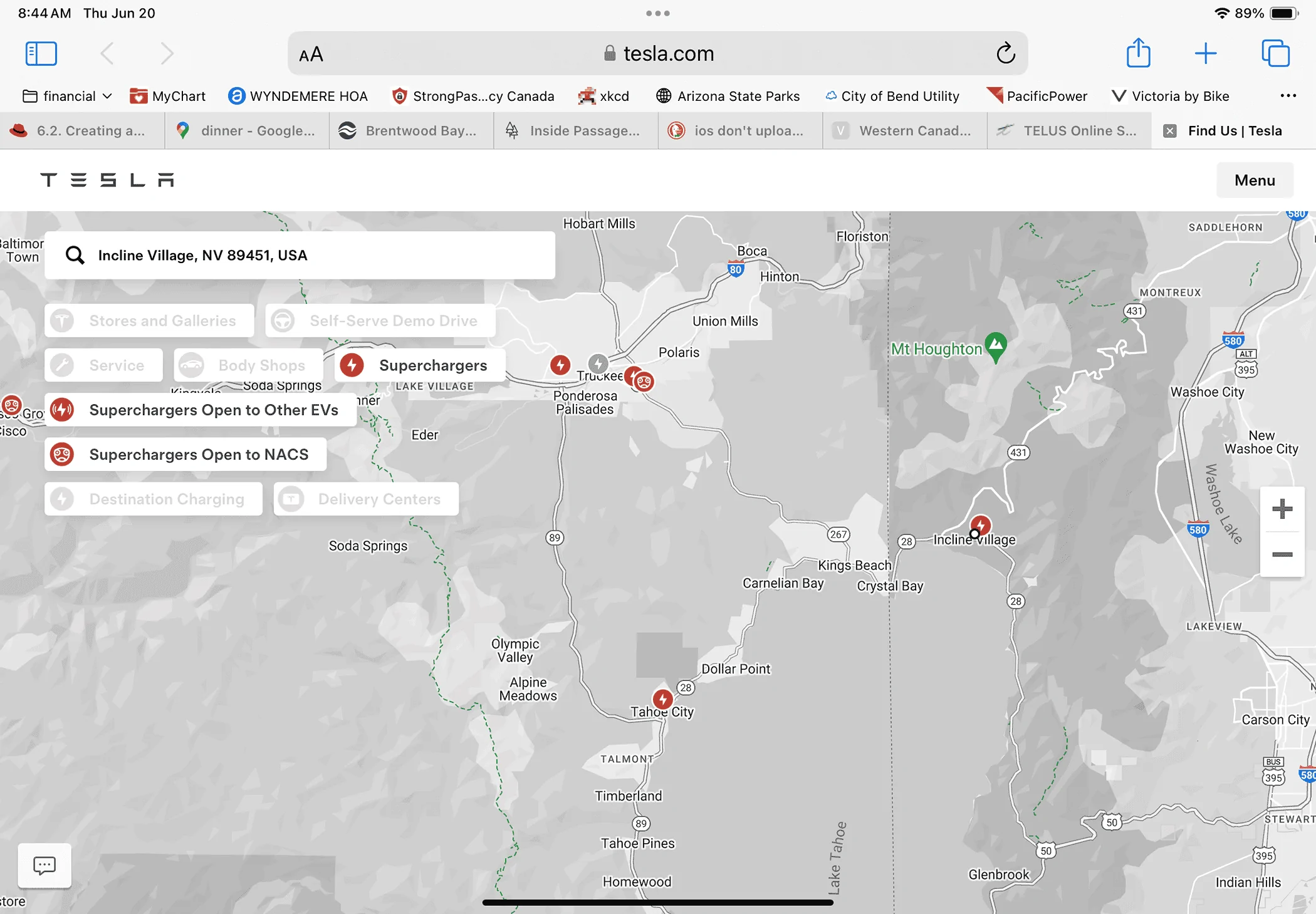Image resolution: width=1316 pixels, height=914 pixels.
Task: Show the tab overview
Action: 1276,53
